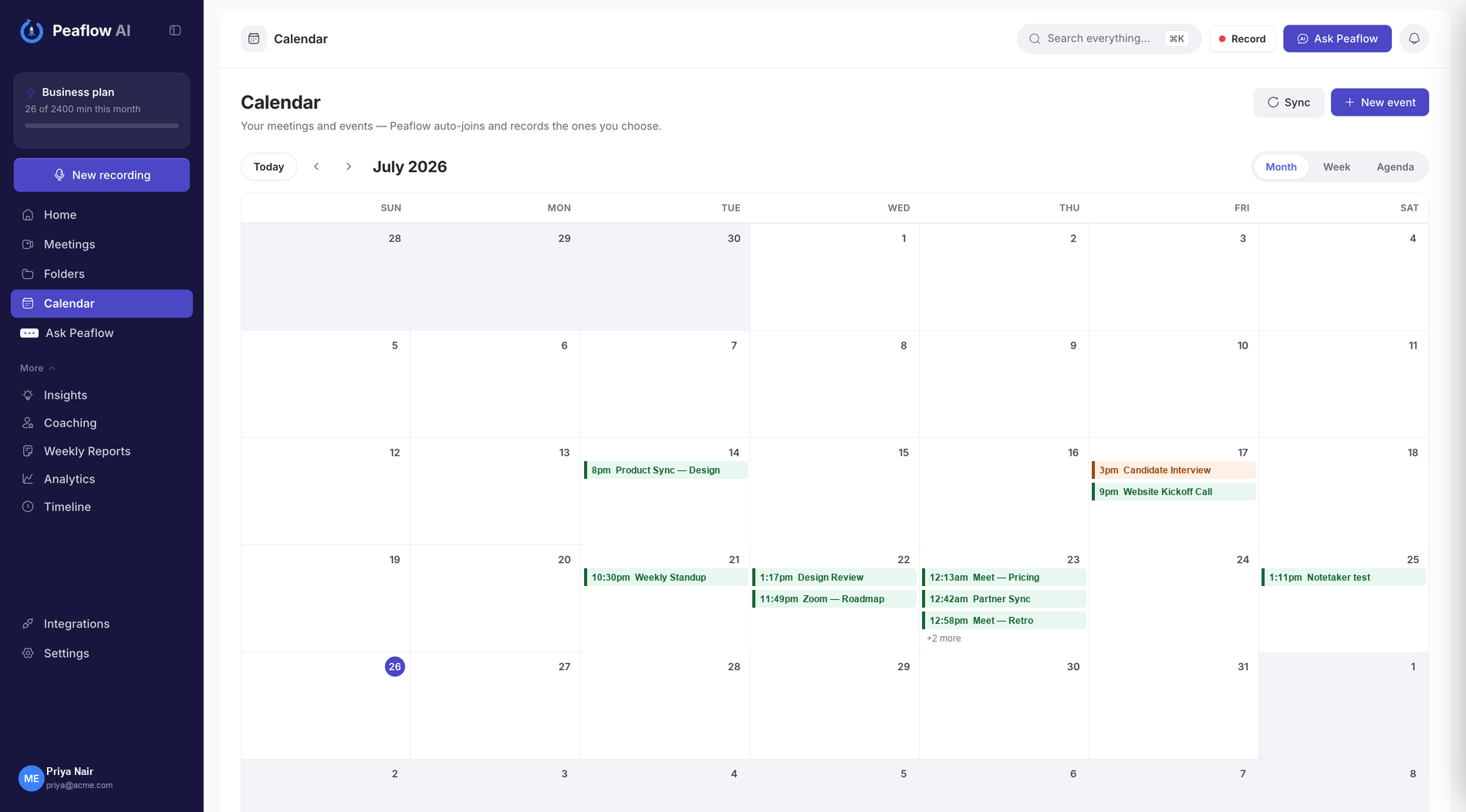This screenshot has height=812, width=1466.
Task: Expand the +2 more events on 23rd
Action: point(944,638)
